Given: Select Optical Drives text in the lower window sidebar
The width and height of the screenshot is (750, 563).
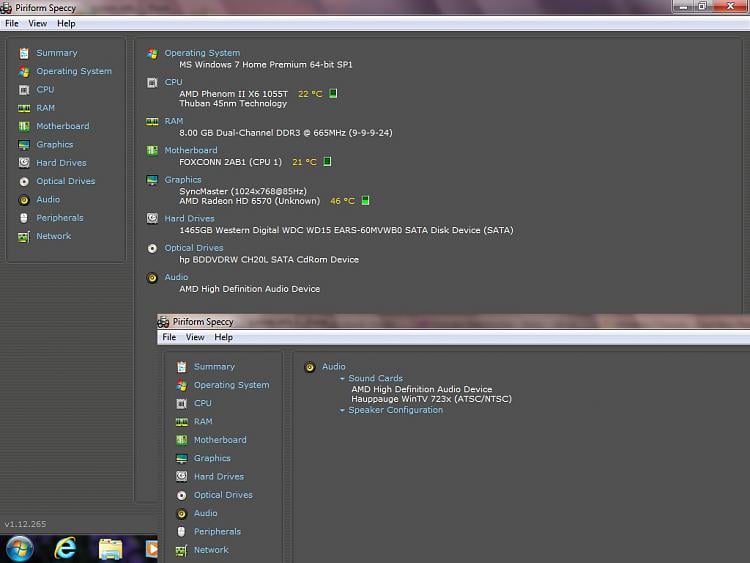Looking at the screenshot, I should [223, 495].
